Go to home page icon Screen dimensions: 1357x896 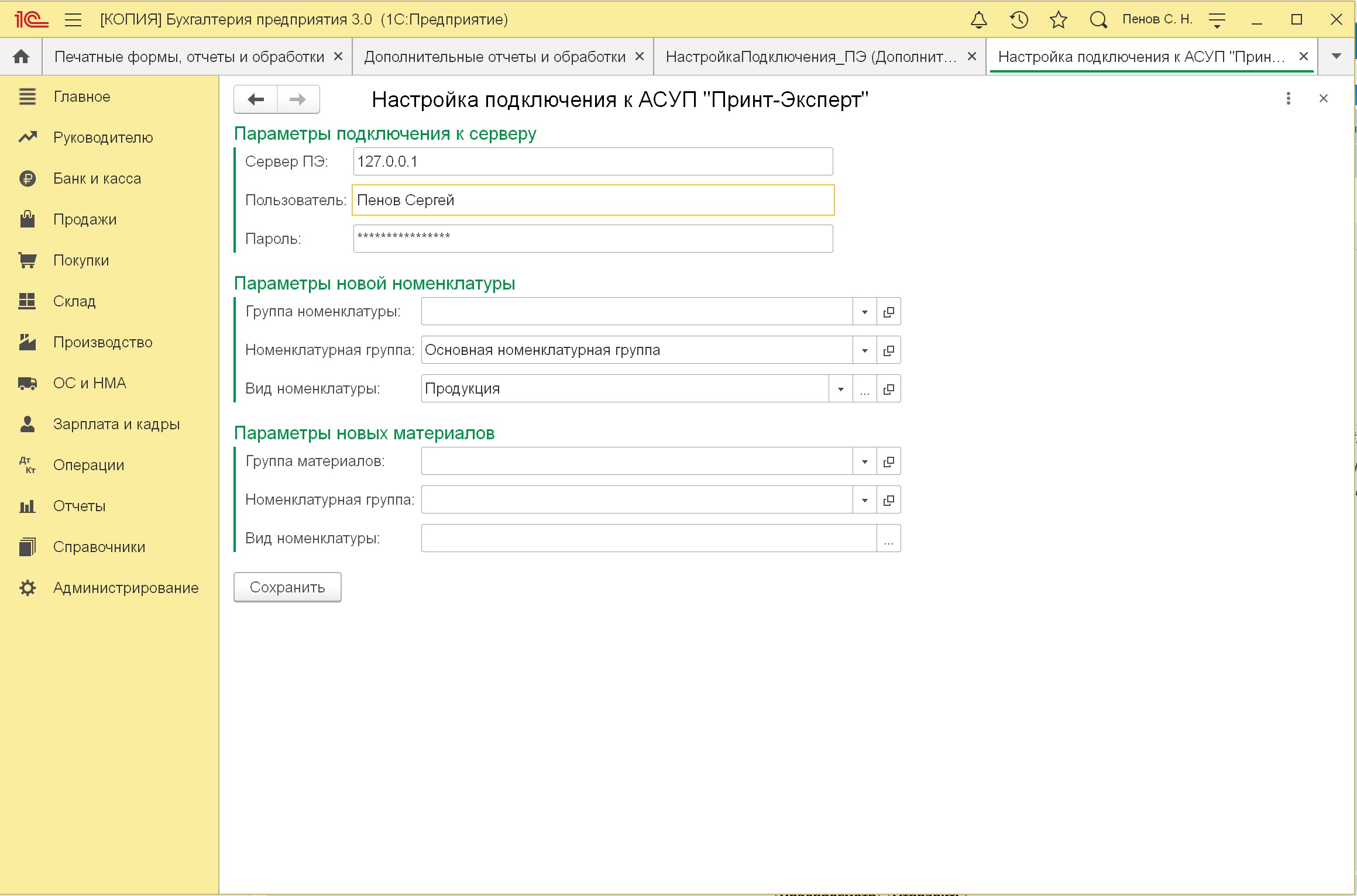tap(21, 57)
